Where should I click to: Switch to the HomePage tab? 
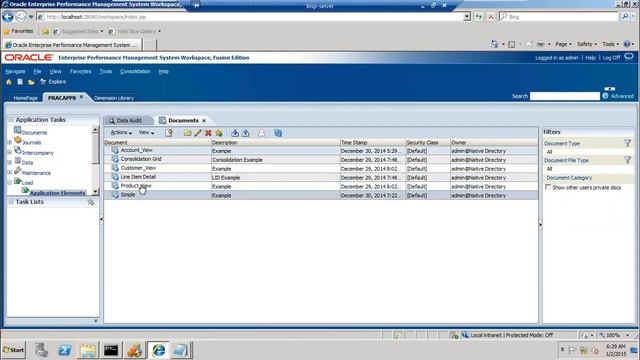25,98
